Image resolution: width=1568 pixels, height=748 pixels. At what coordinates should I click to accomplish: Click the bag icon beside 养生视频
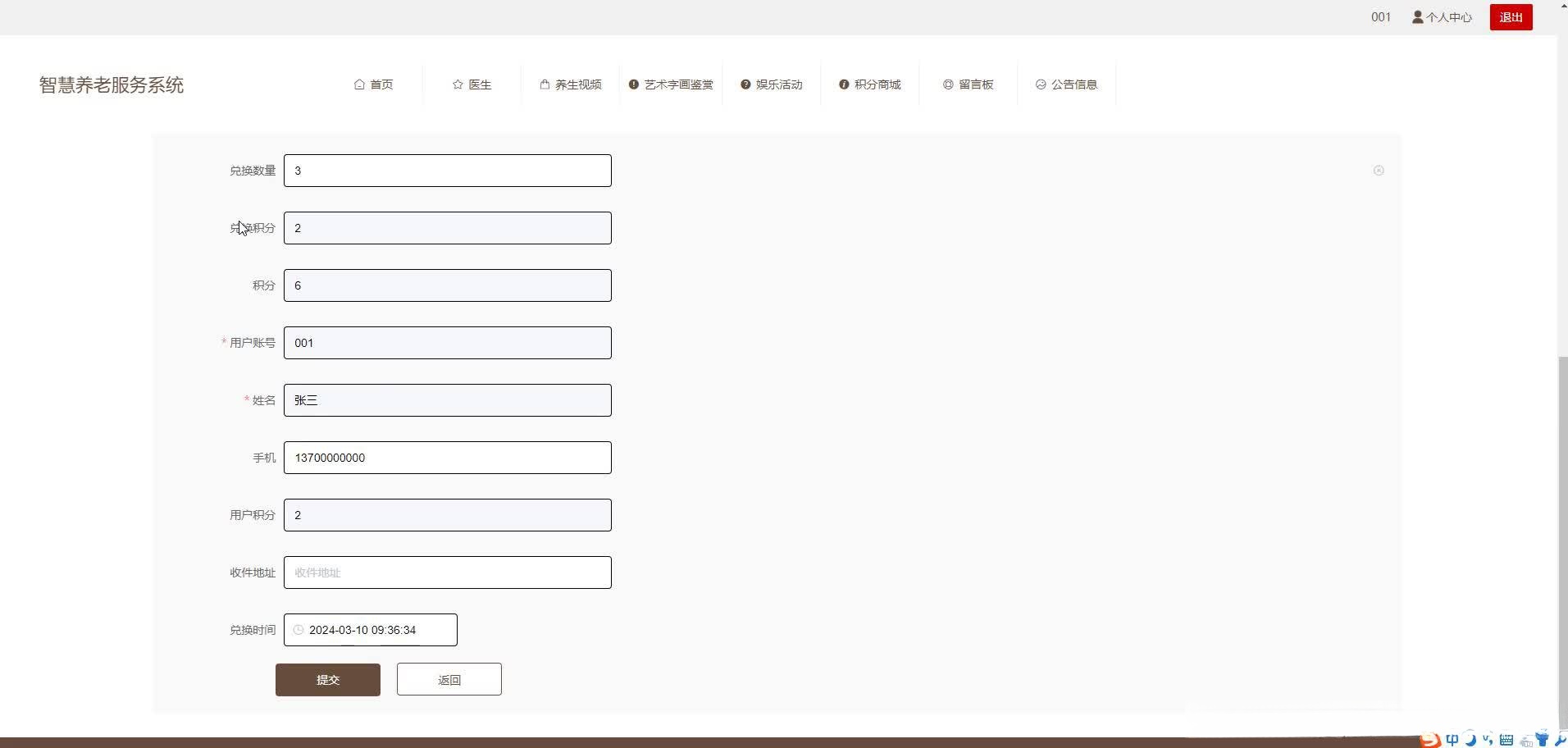click(545, 84)
